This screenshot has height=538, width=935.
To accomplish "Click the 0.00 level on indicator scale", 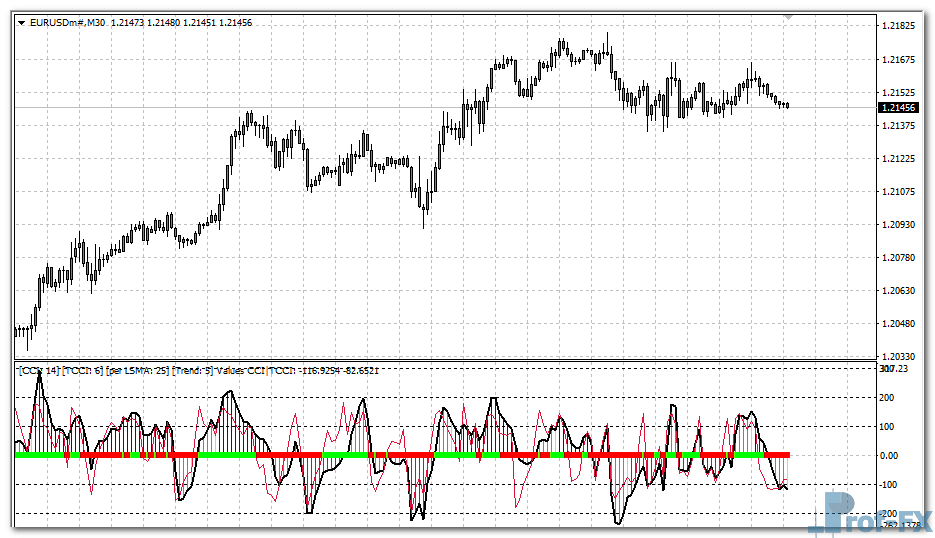I will point(889,456).
